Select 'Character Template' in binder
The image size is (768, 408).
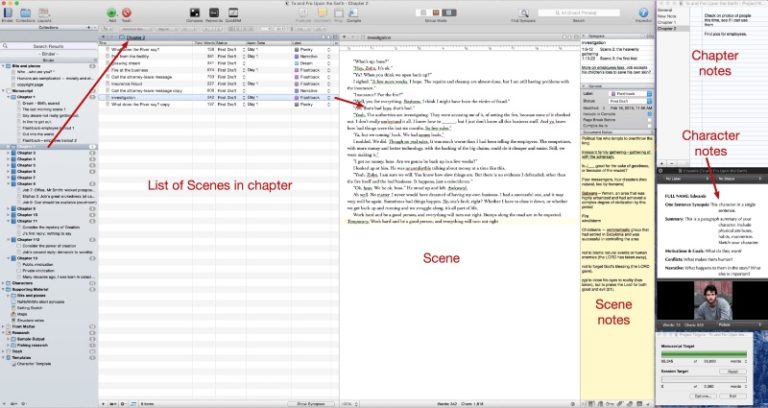click(x=34, y=364)
